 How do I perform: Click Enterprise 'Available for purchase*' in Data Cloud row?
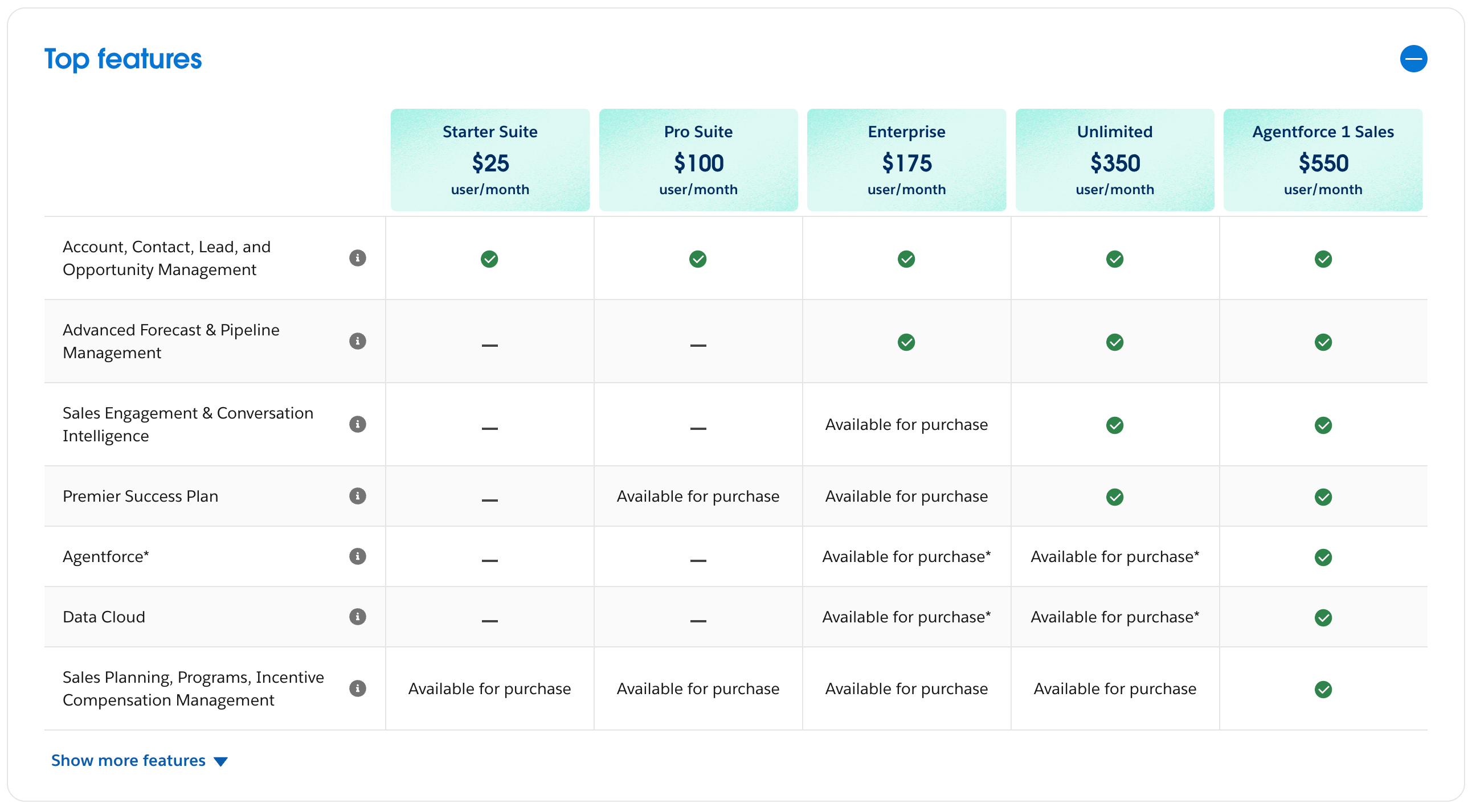[906, 617]
